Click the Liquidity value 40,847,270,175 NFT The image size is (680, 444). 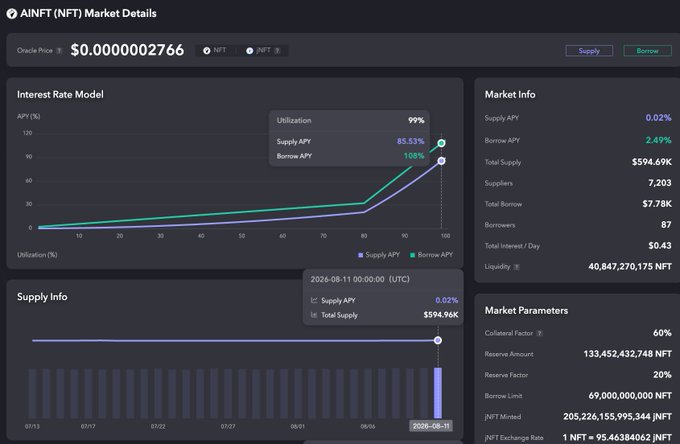tap(630, 267)
